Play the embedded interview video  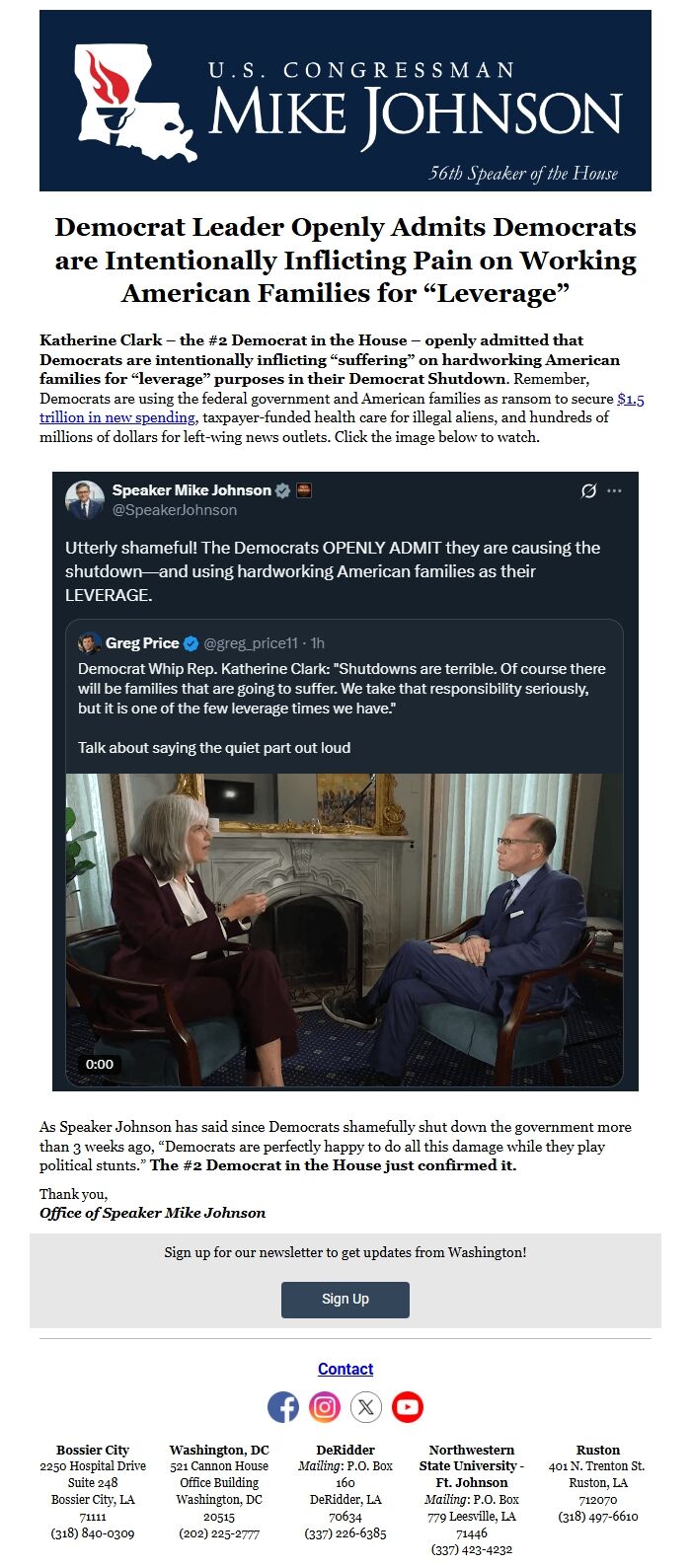point(345,928)
